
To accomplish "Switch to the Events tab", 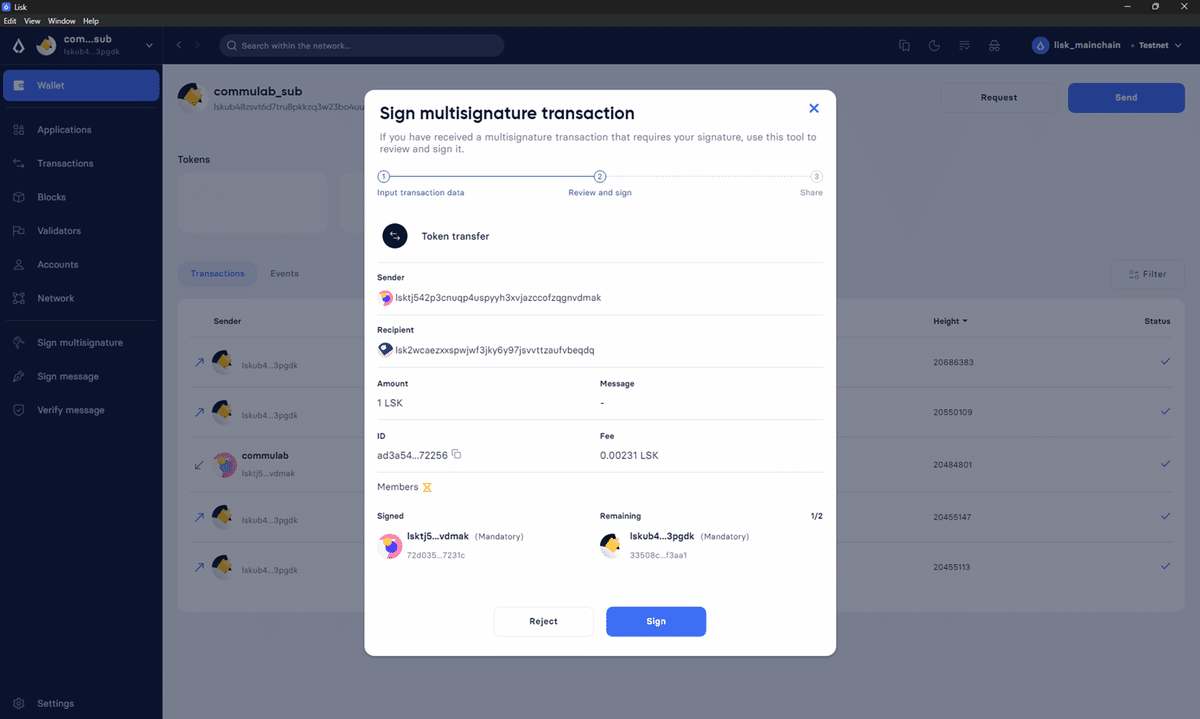I will pyautogui.click(x=284, y=273).
